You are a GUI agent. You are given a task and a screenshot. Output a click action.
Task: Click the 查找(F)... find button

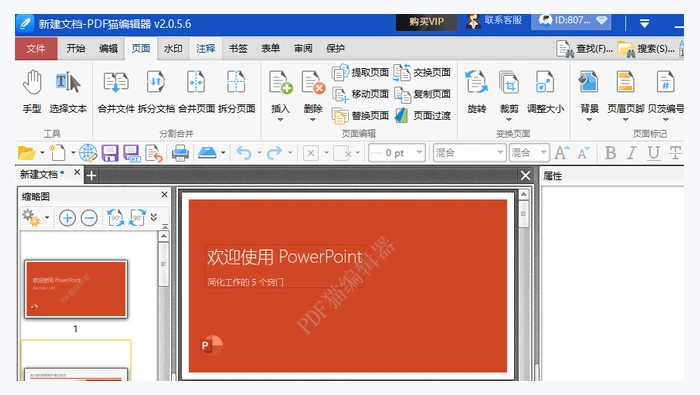click(x=585, y=49)
